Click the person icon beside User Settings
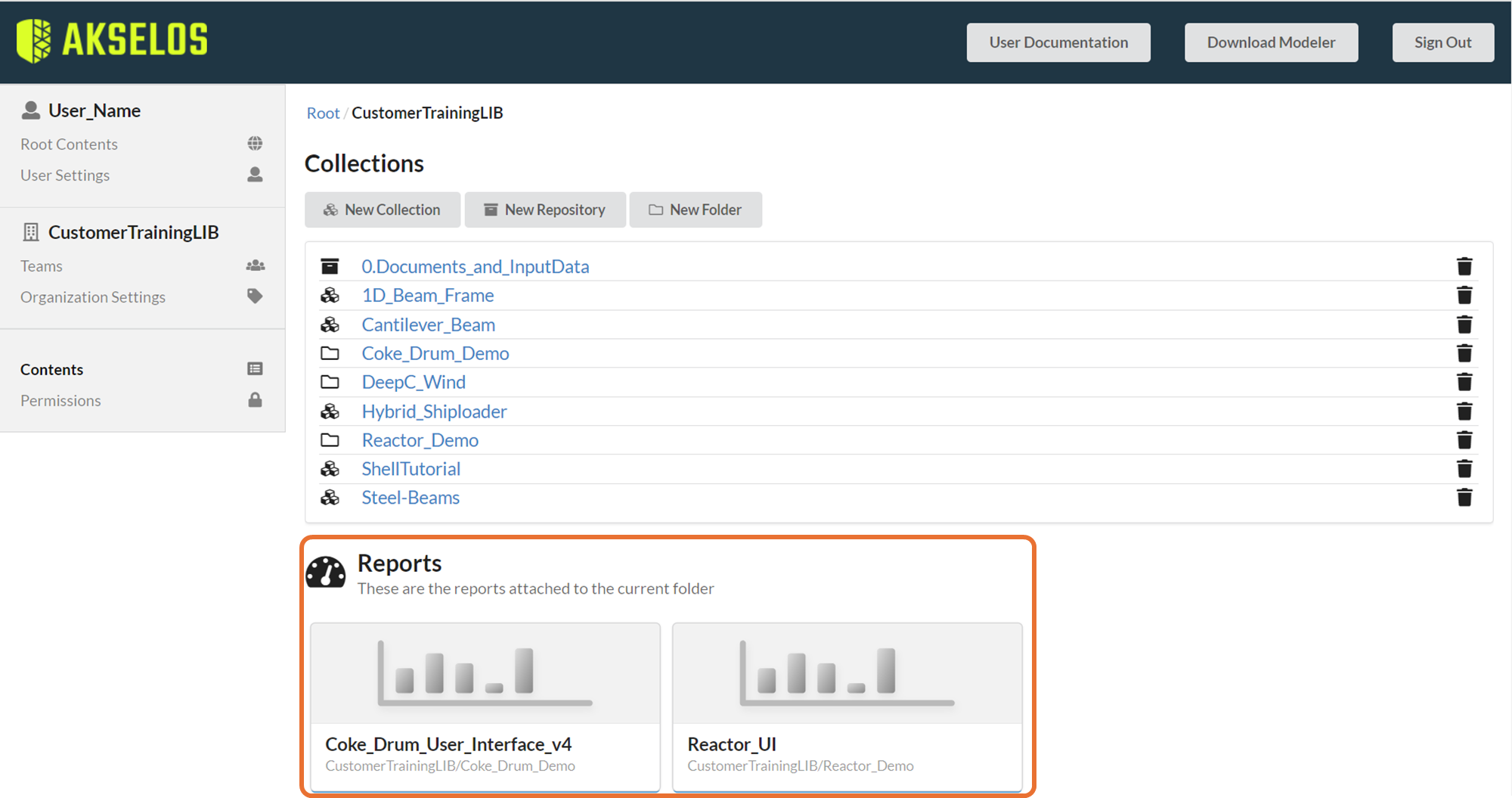The width and height of the screenshot is (1512, 798). (255, 175)
